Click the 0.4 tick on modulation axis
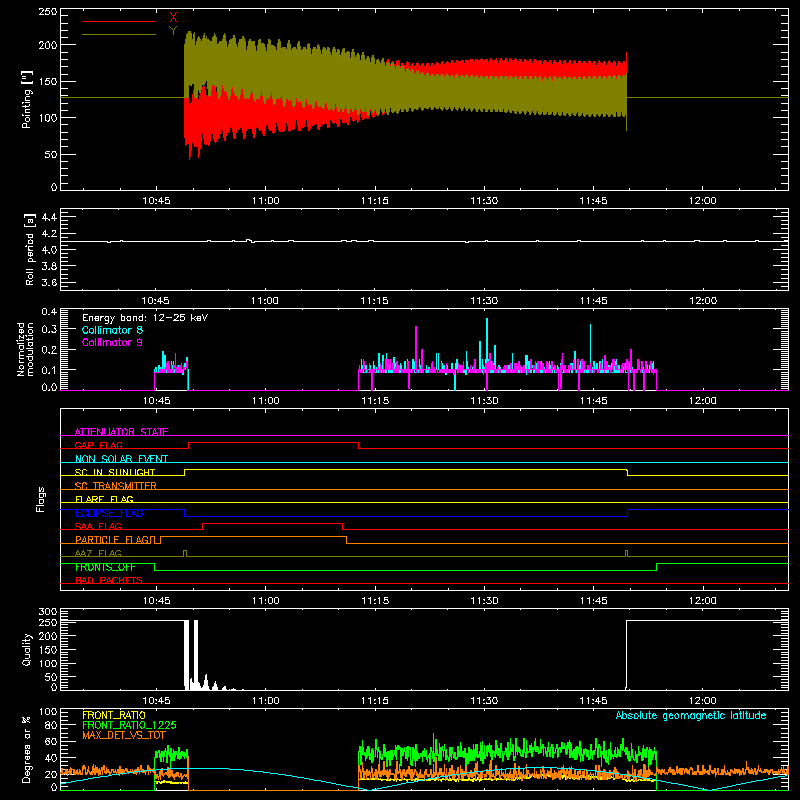800x800 pixels. click(x=49, y=312)
